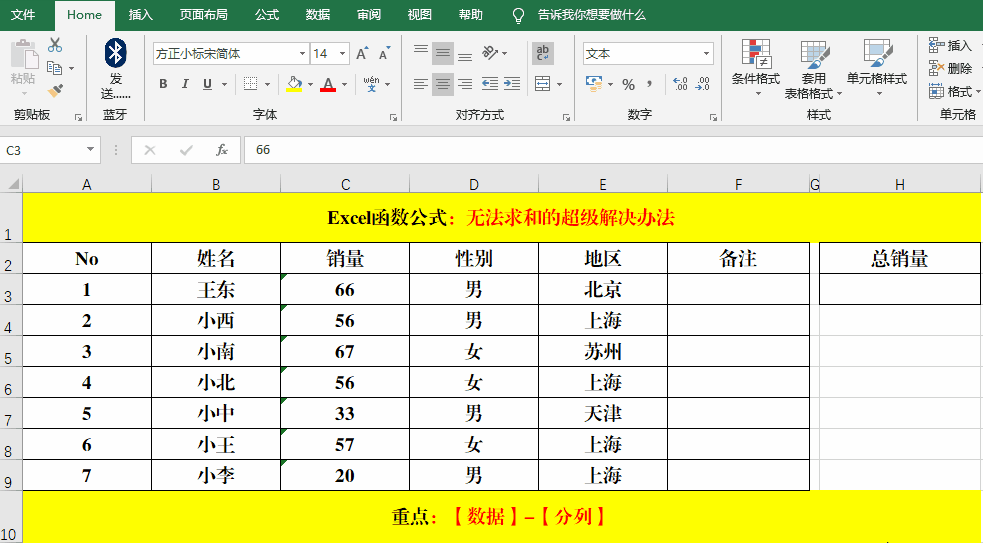This screenshot has height=543, width=983.
Task: Toggle Italic formatting
Action: [186, 84]
